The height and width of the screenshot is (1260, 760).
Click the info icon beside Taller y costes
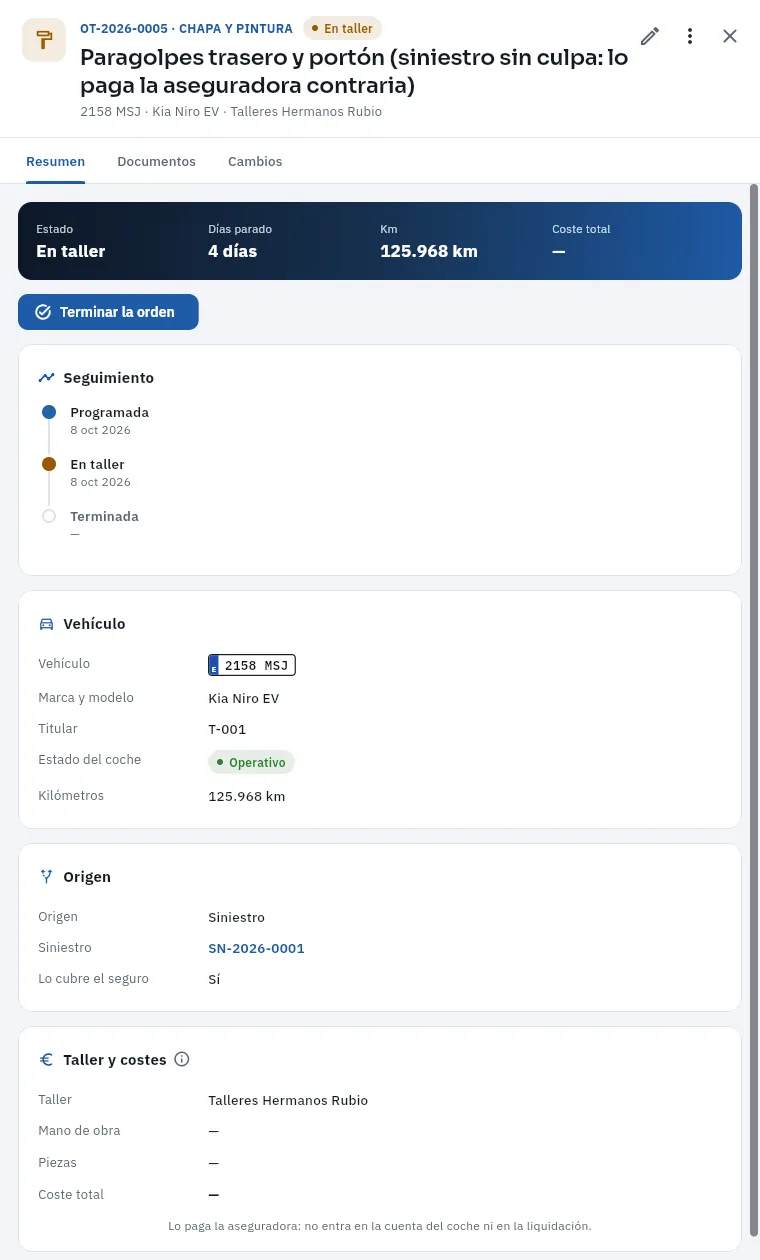(182, 1059)
